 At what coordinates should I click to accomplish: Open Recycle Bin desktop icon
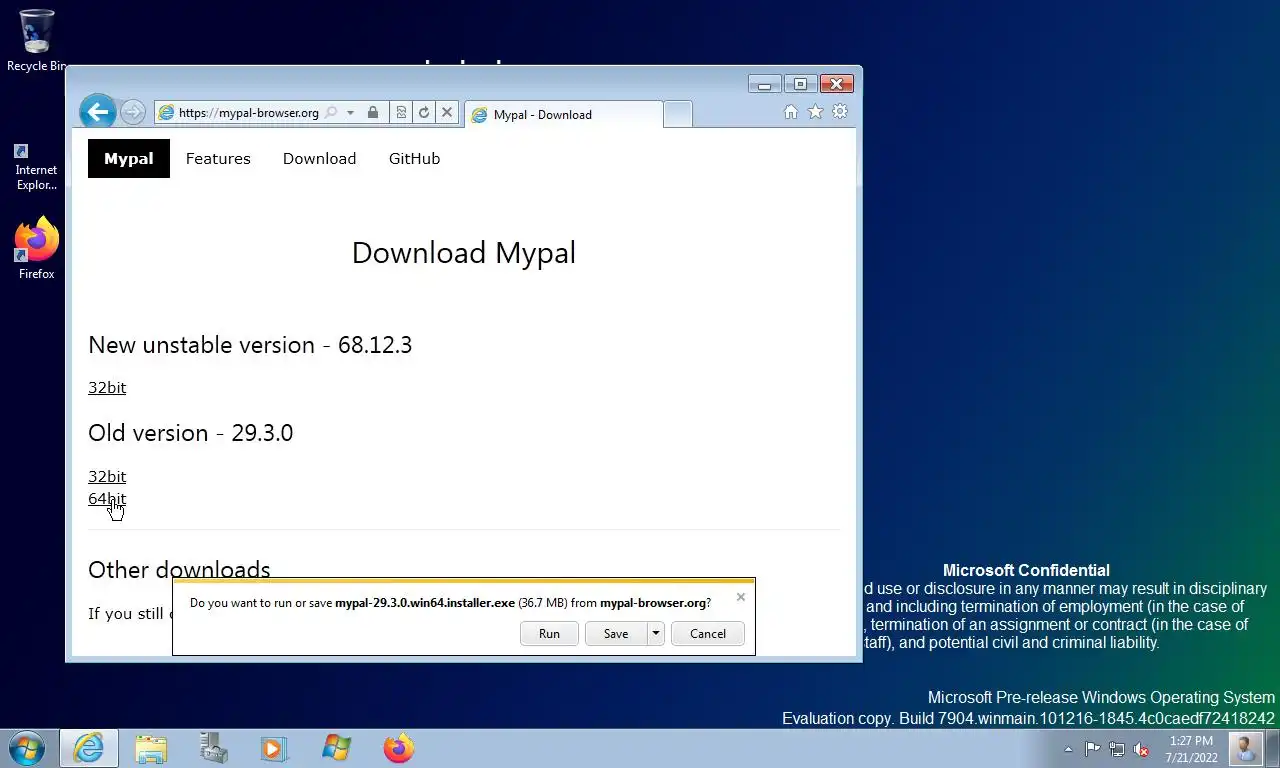tap(37, 41)
